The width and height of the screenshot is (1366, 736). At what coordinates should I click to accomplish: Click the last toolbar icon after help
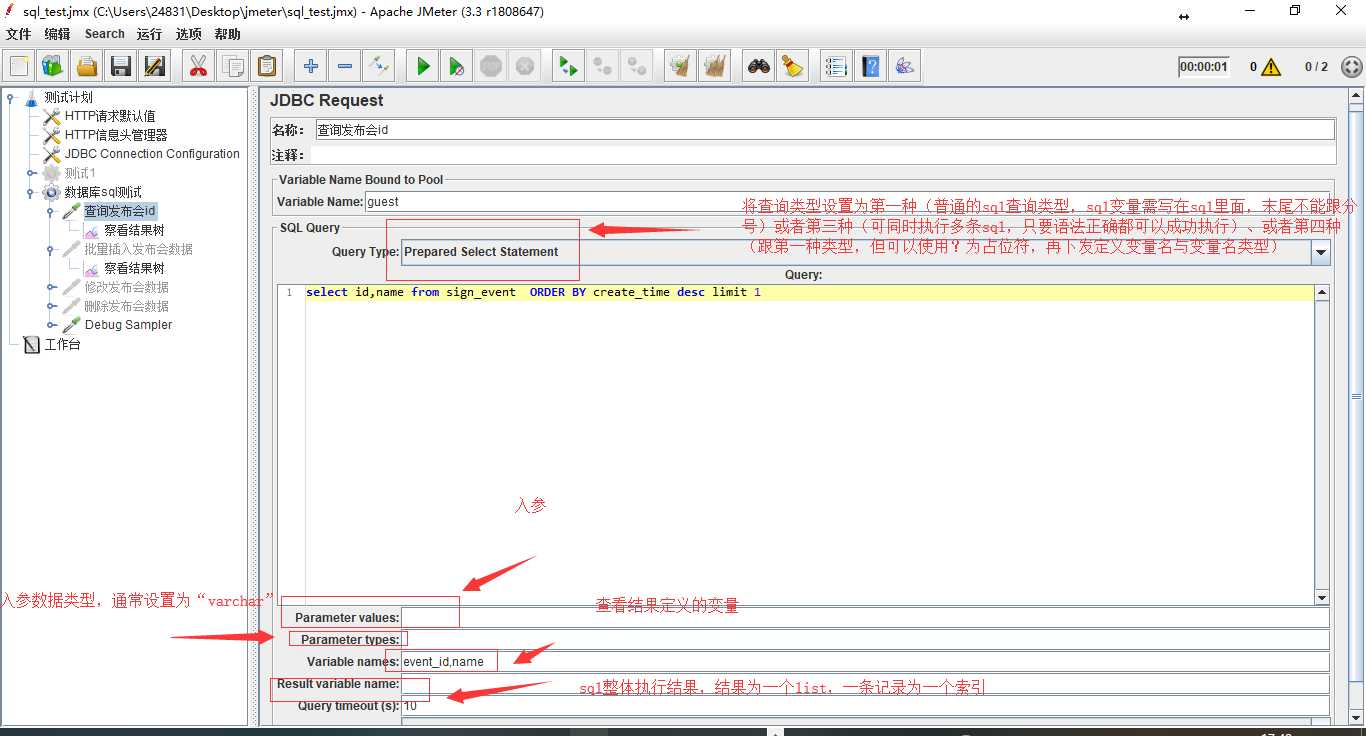coord(905,67)
